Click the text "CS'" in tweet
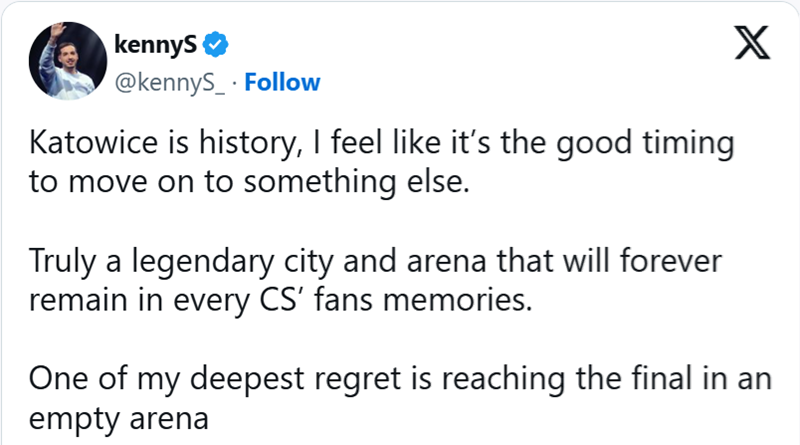800x445 pixels. (279, 300)
